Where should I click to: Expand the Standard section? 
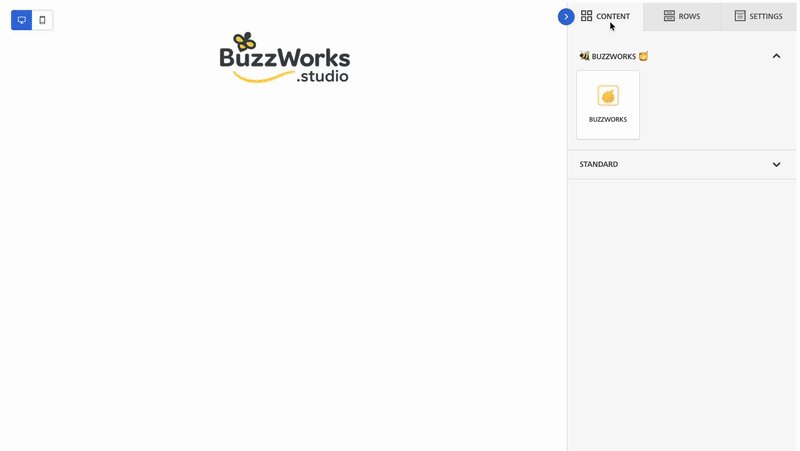[682, 164]
